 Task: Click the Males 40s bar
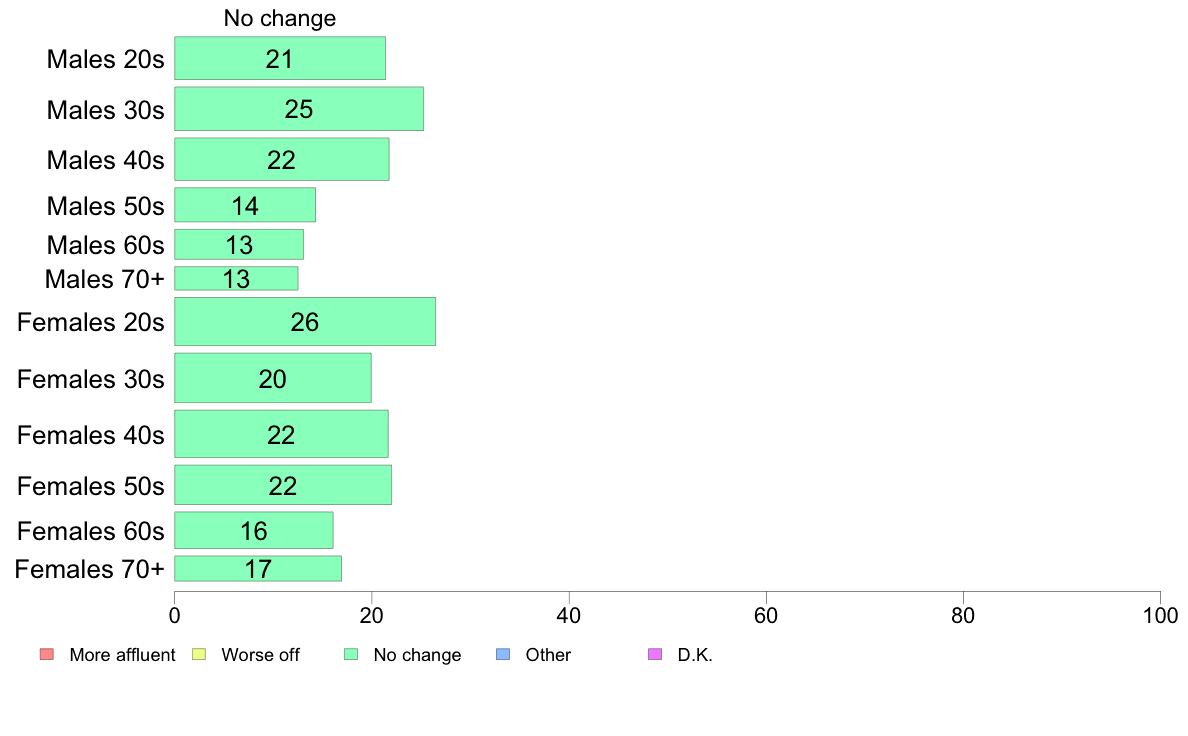pos(282,159)
